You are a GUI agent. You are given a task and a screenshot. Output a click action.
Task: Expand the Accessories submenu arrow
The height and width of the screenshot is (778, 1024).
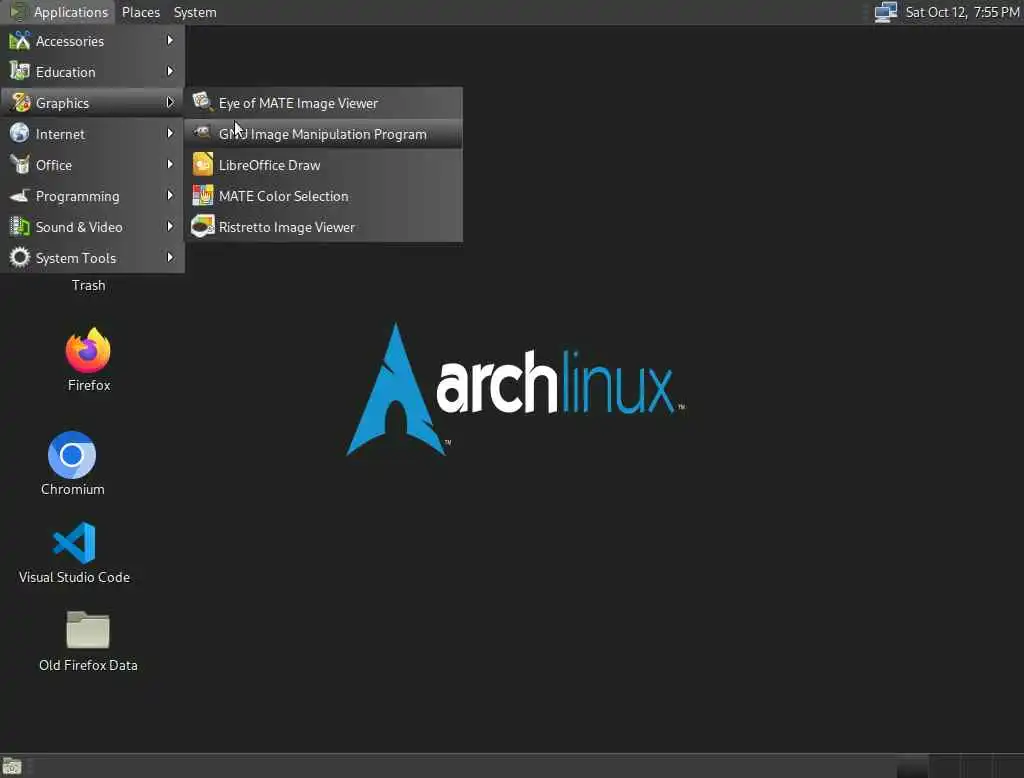(170, 41)
